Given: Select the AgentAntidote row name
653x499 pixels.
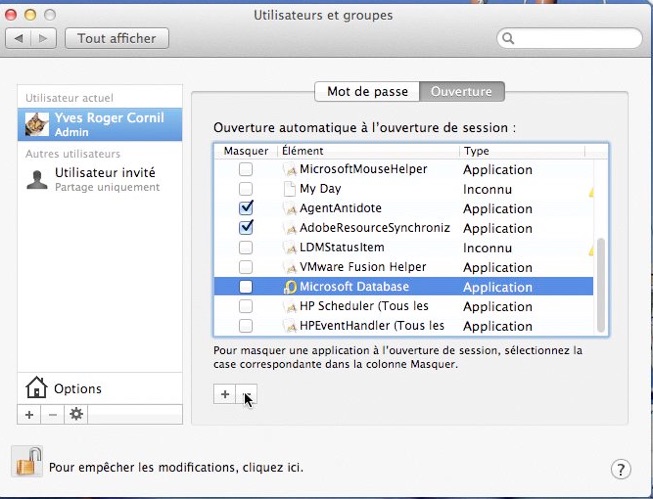Looking at the screenshot, I should [x=341, y=208].
